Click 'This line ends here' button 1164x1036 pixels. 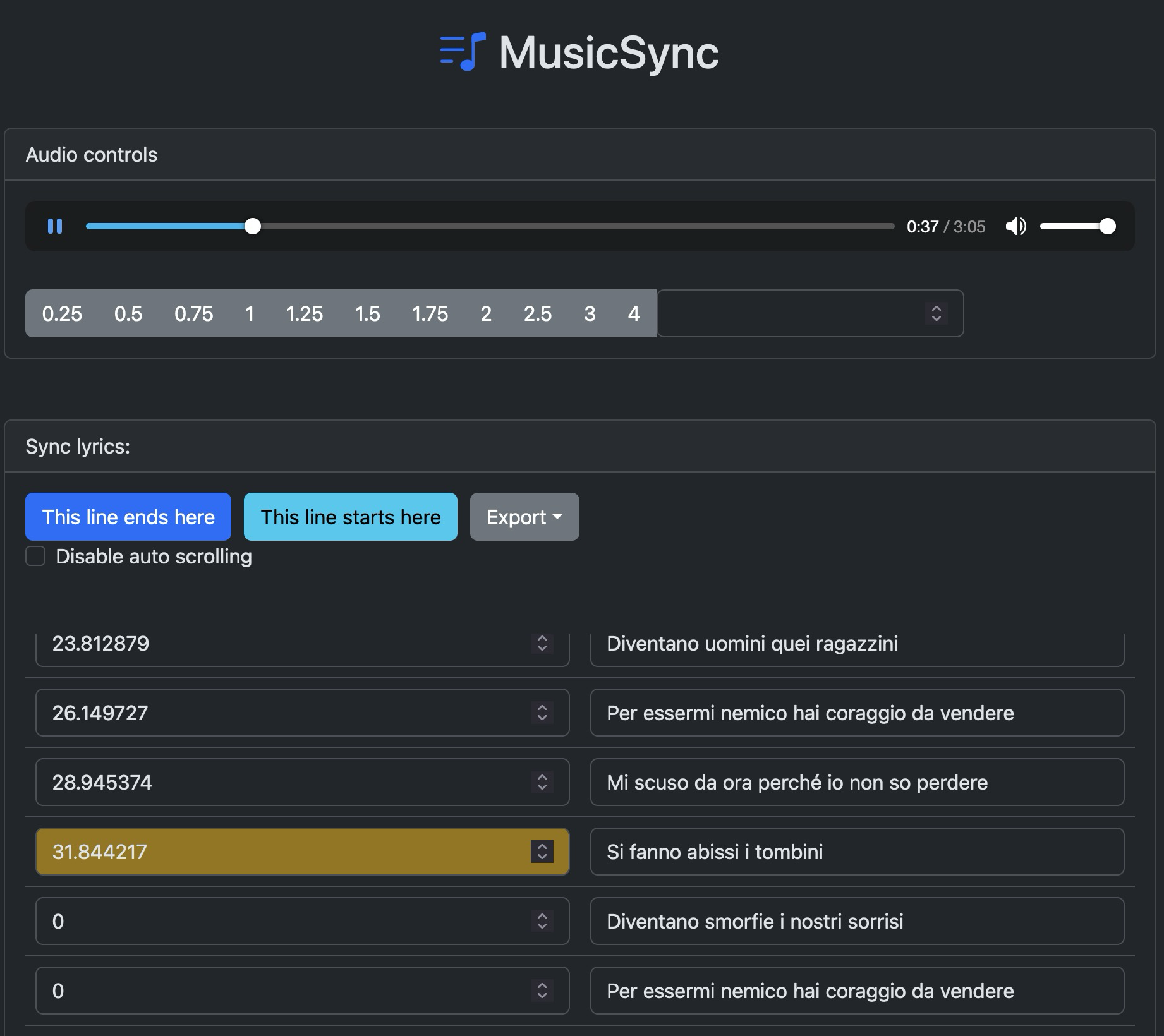click(x=128, y=517)
